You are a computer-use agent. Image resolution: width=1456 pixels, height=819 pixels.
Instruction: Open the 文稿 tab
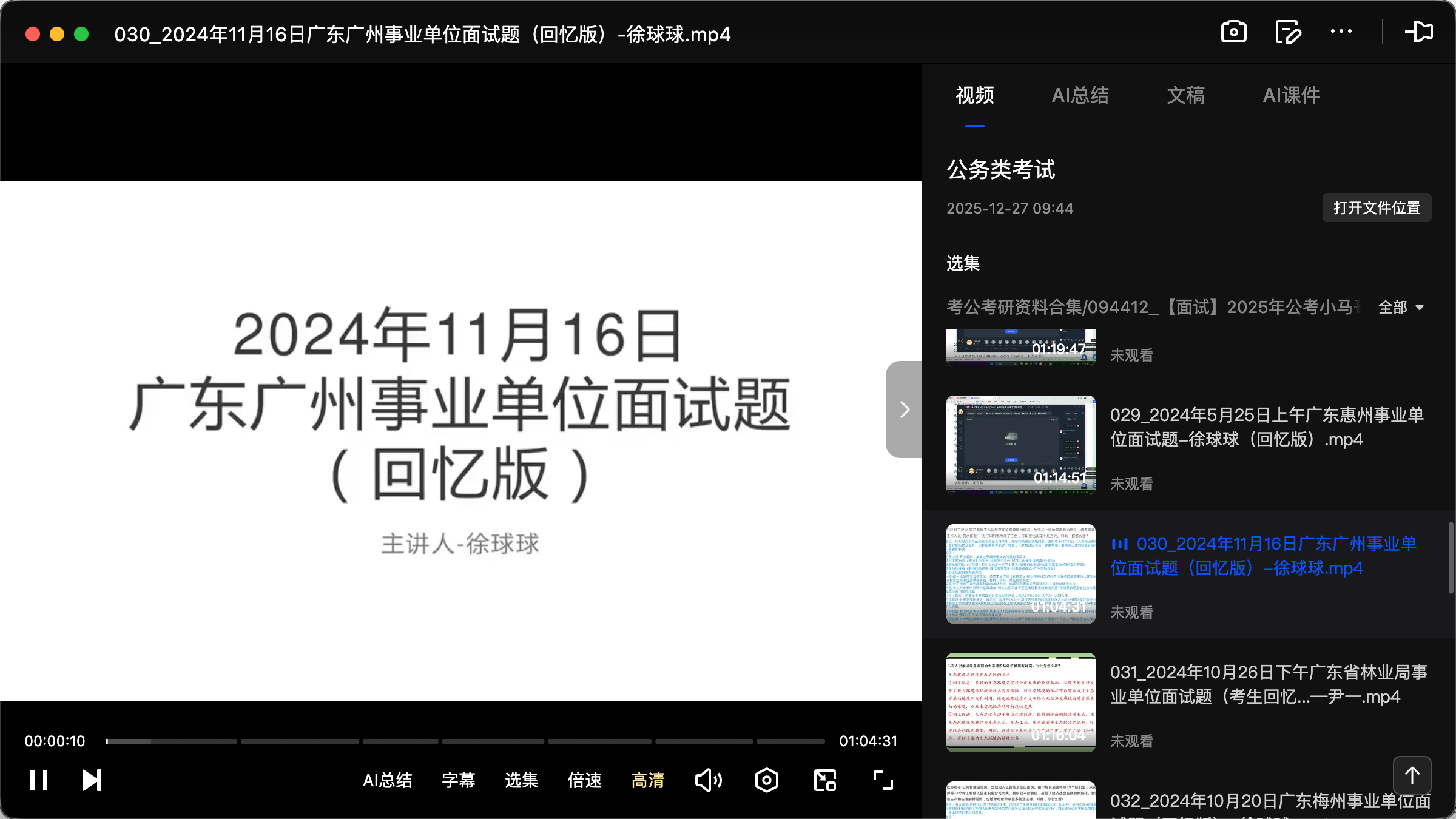coord(1185,95)
